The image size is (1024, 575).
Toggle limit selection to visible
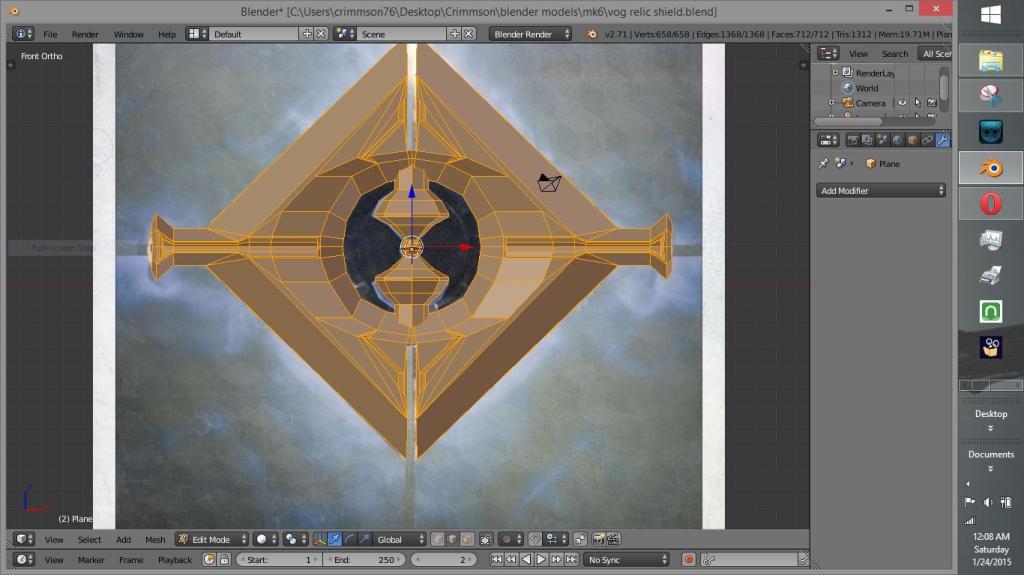[x=487, y=540]
